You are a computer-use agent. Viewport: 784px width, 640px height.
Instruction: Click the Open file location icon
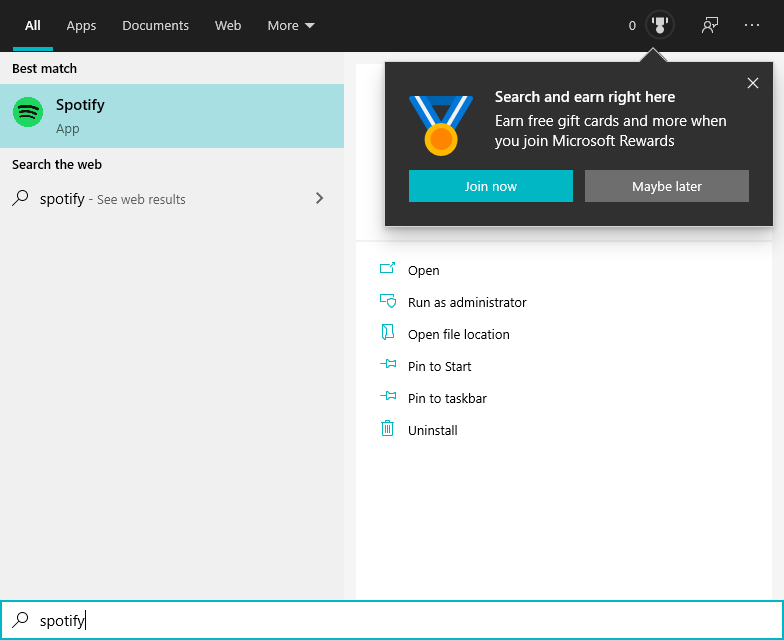pyautogui.click(x=388, y=333)
